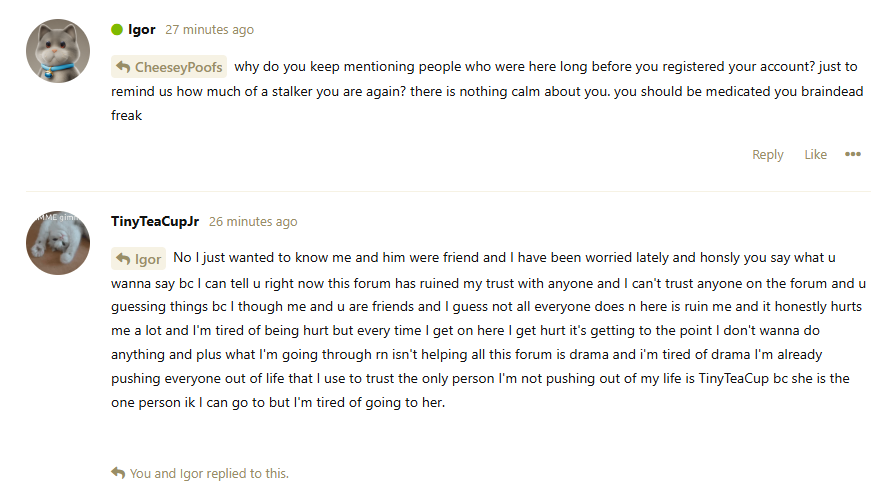This screenshot has width=886, height=500.
Task: Click the reply arrow icon beside "You and Igor"
Action: coord(118,473)
